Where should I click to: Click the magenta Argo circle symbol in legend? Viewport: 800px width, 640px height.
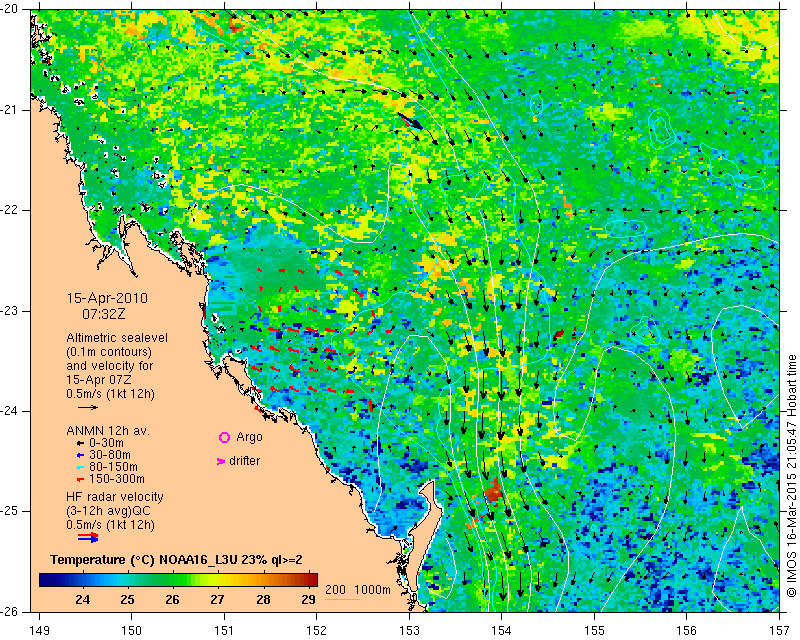(224, 437)
